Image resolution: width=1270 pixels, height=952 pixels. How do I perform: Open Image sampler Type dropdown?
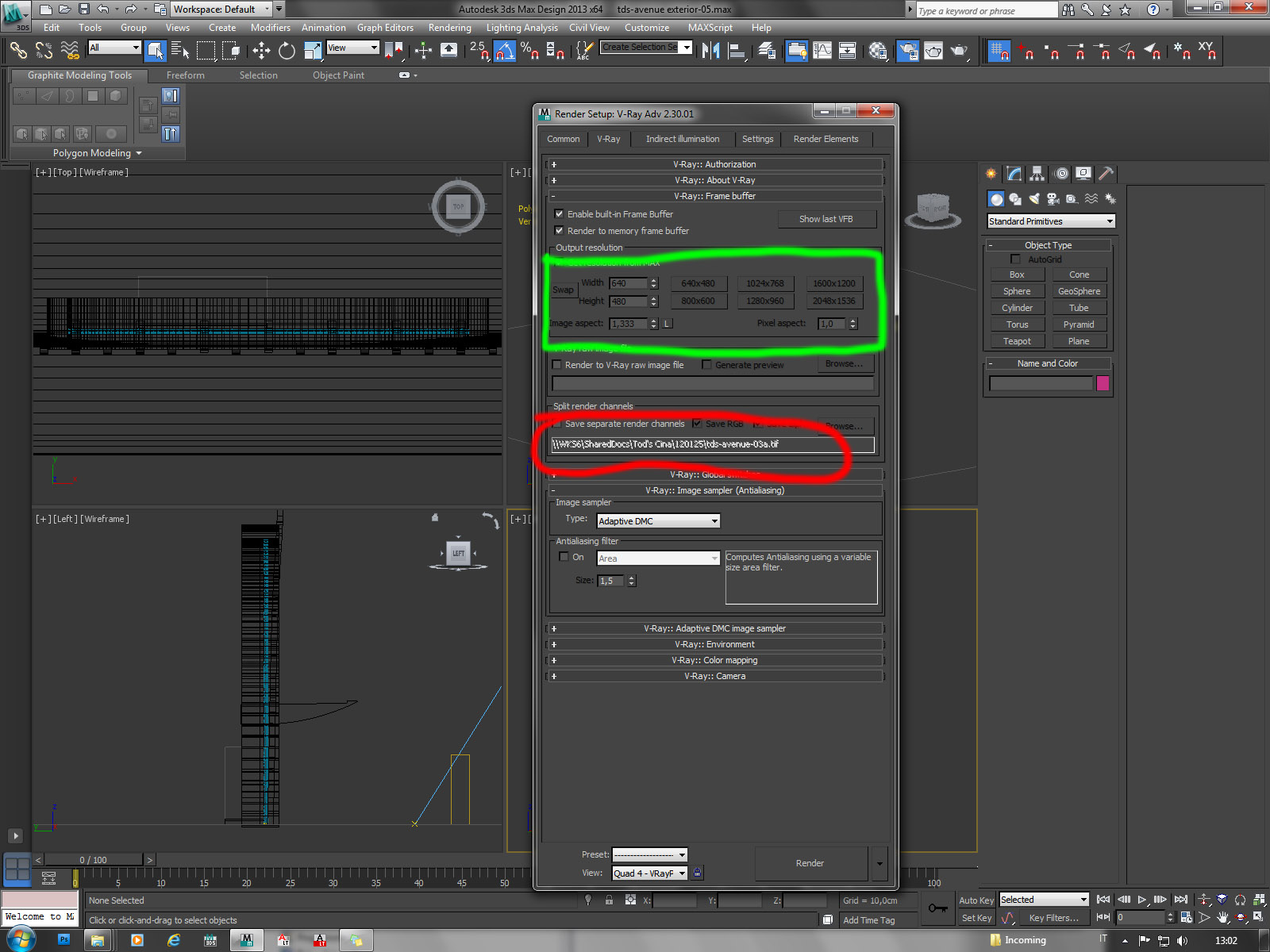point(658,521)
